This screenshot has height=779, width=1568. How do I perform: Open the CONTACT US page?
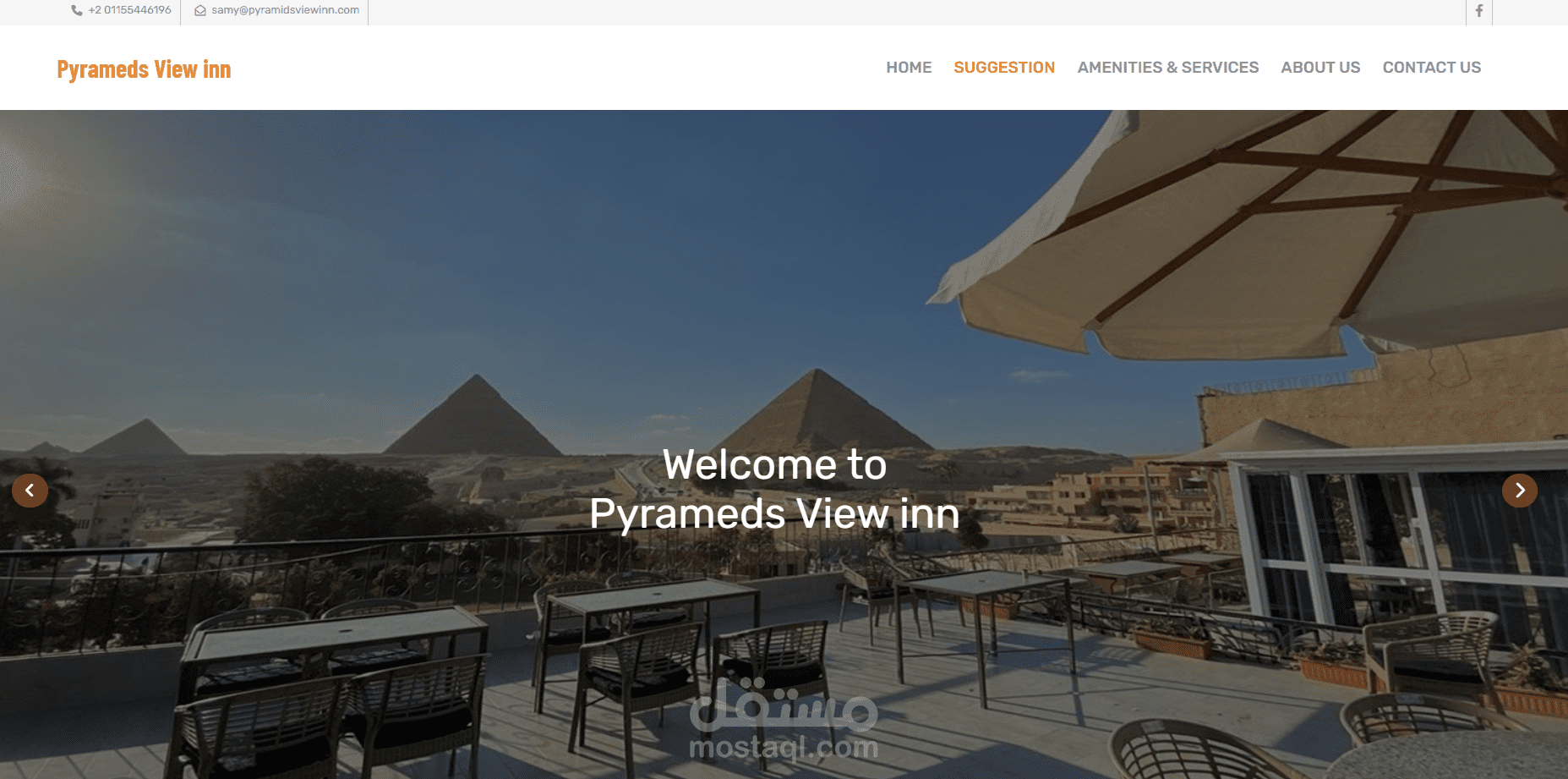tap(1432, 68)
